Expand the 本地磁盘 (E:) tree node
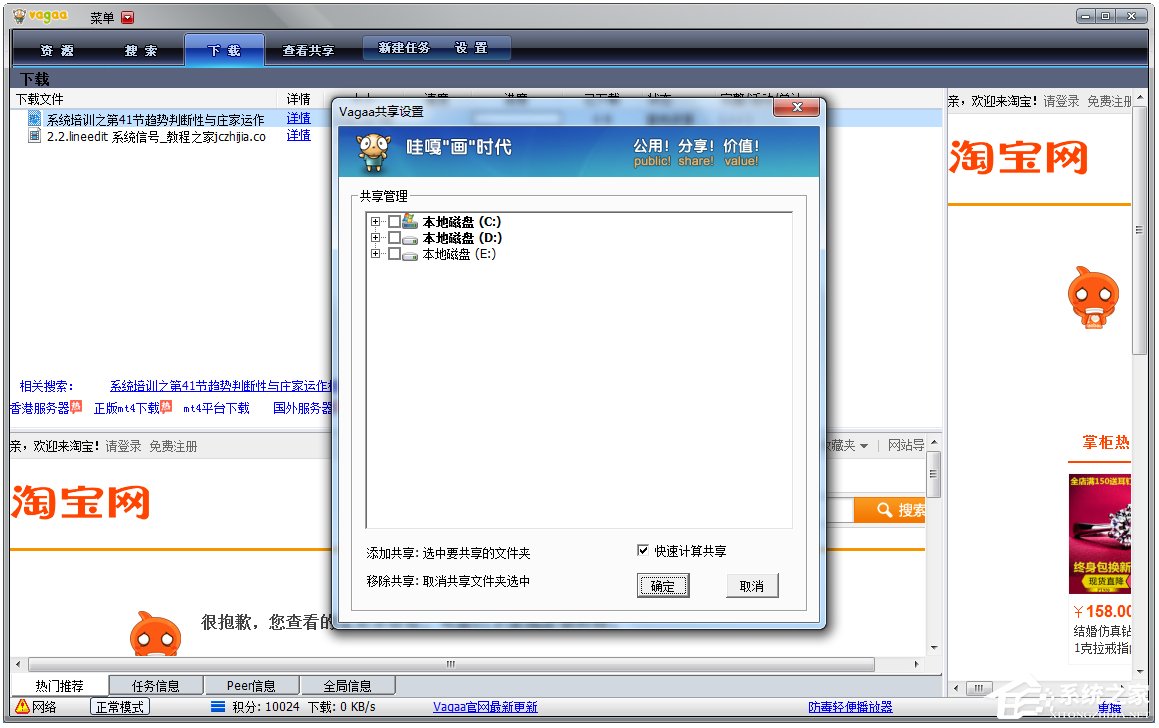The image size is (1159, 728). click(375, 254)
